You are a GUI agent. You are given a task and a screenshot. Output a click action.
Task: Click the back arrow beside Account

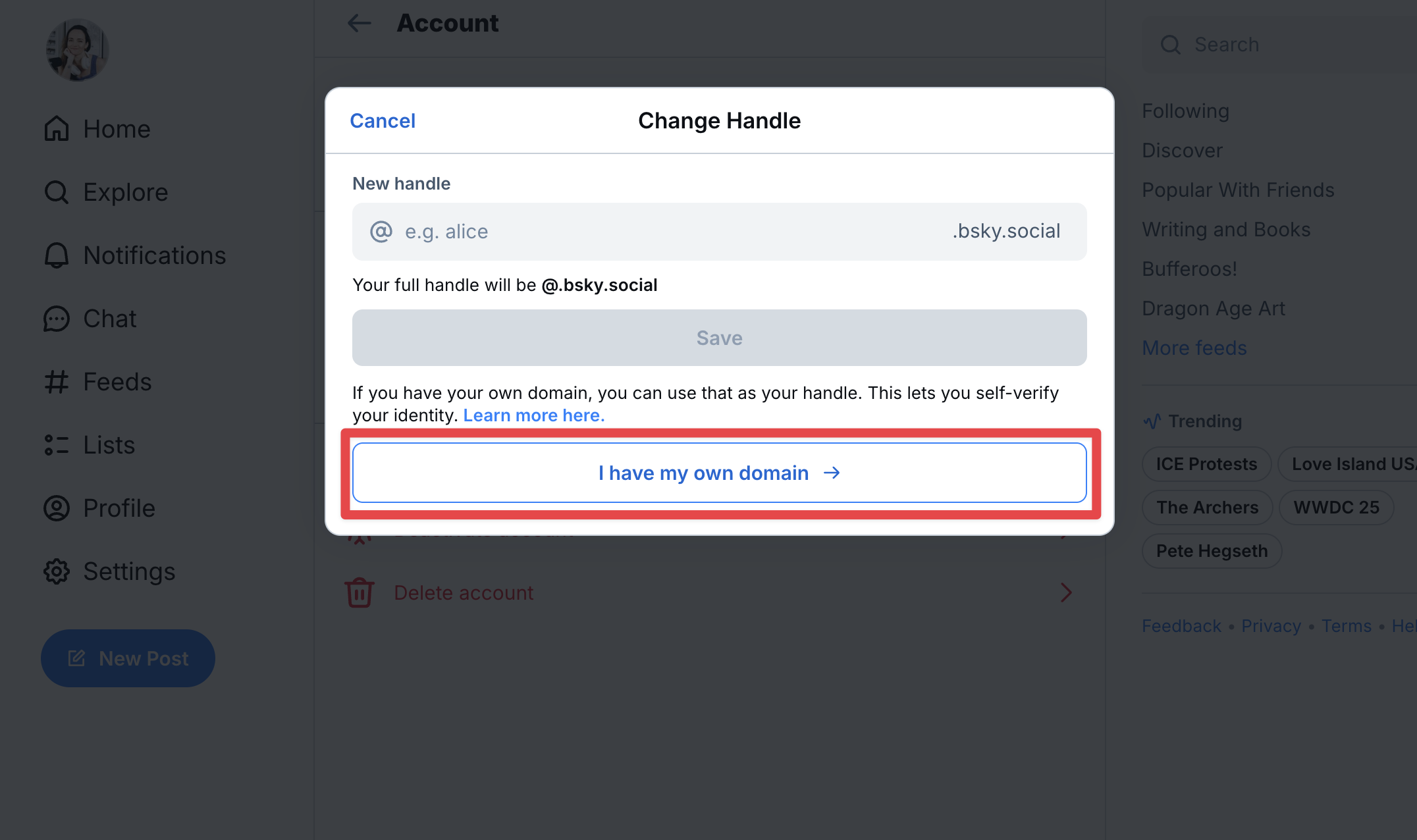(x=360, y=24)
